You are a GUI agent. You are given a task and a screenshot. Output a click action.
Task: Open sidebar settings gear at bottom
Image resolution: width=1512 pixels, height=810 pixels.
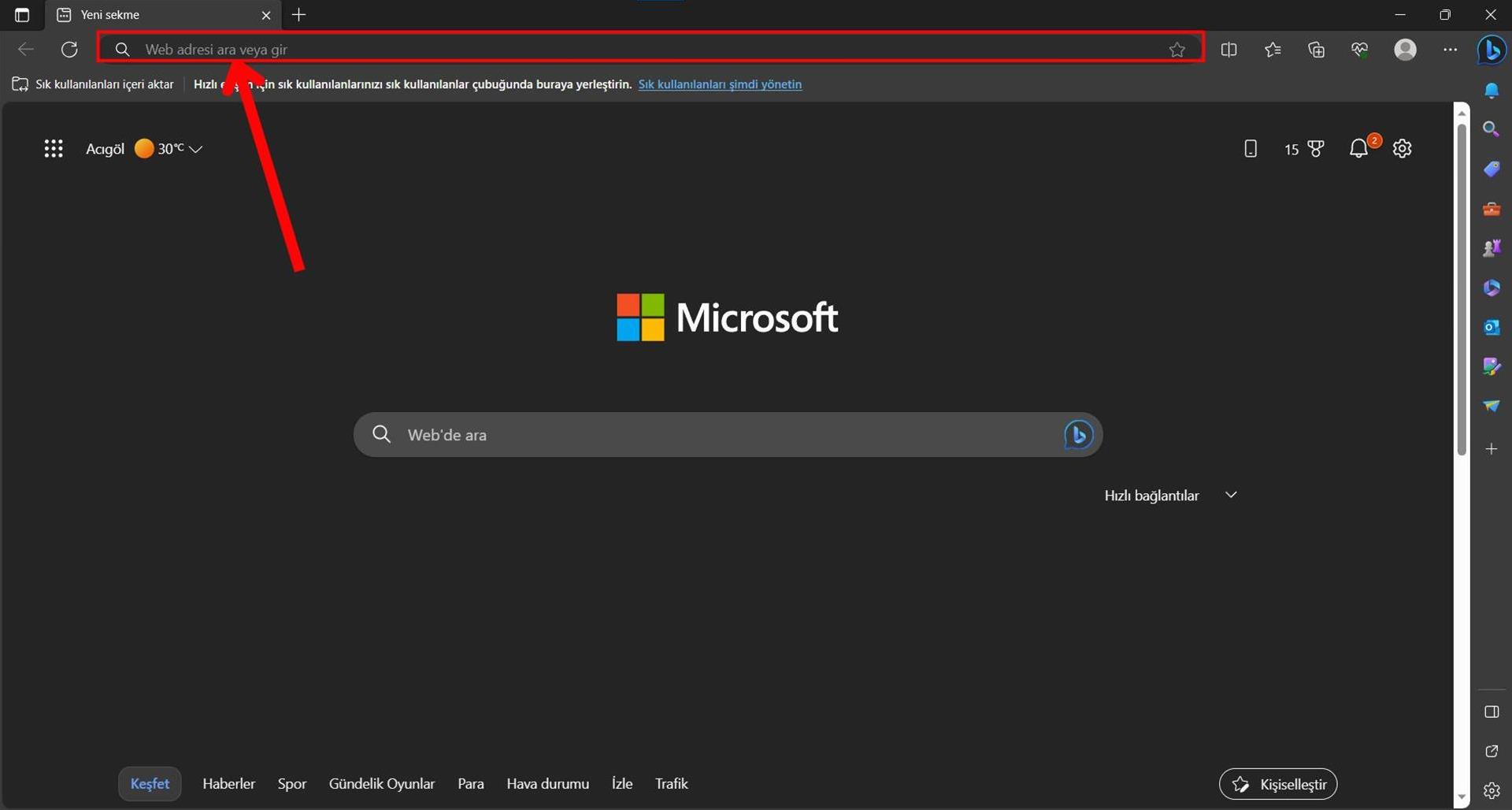coord(1492,790)
